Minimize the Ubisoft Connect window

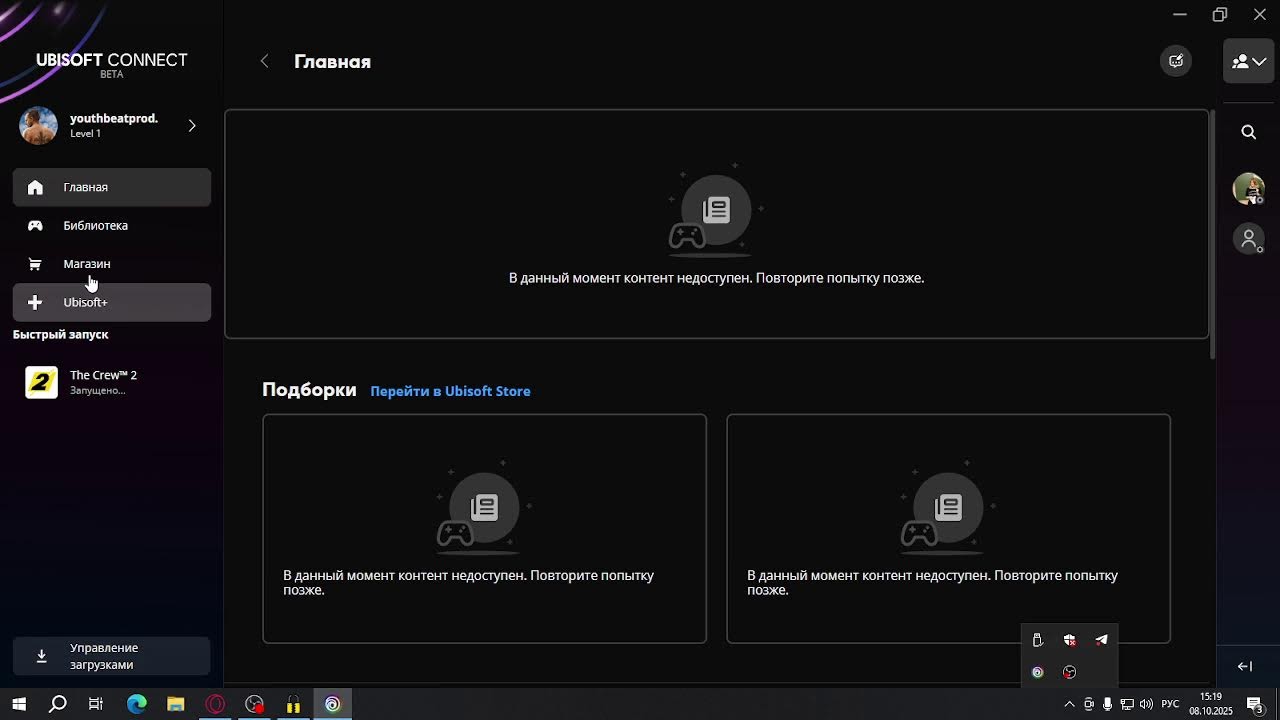pos(1180,14)
